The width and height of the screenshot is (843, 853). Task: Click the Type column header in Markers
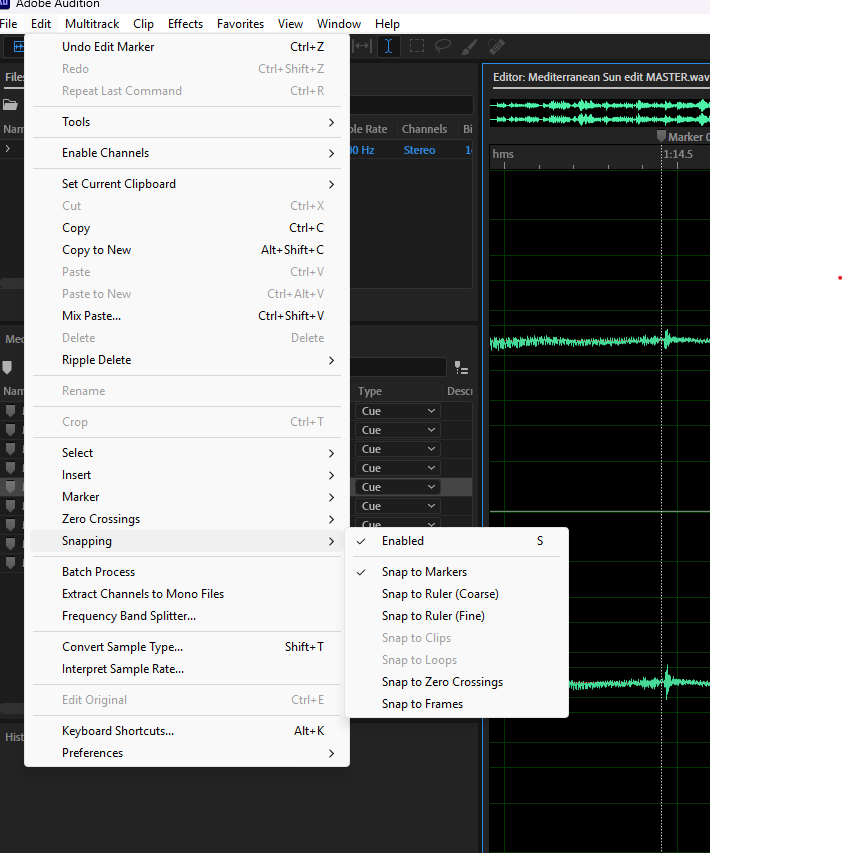(370, 391)
